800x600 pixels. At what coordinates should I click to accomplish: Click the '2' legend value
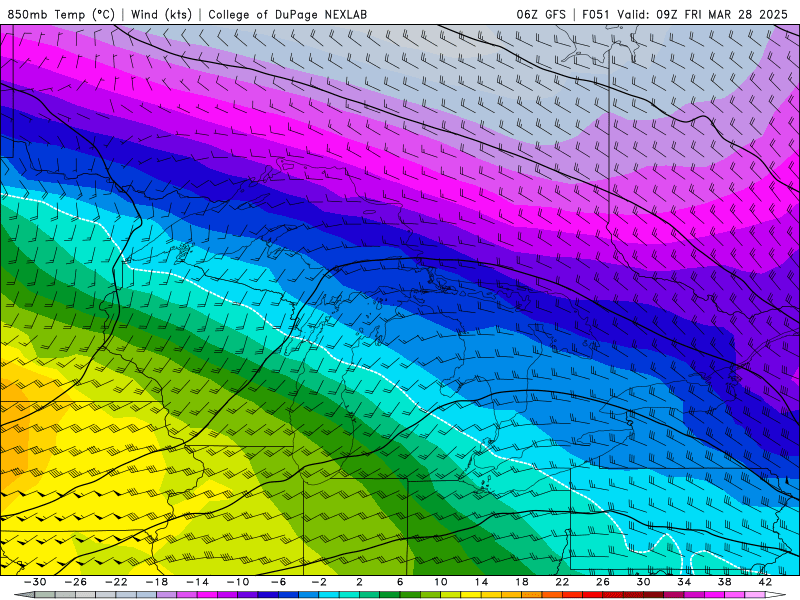coord(359,582)
